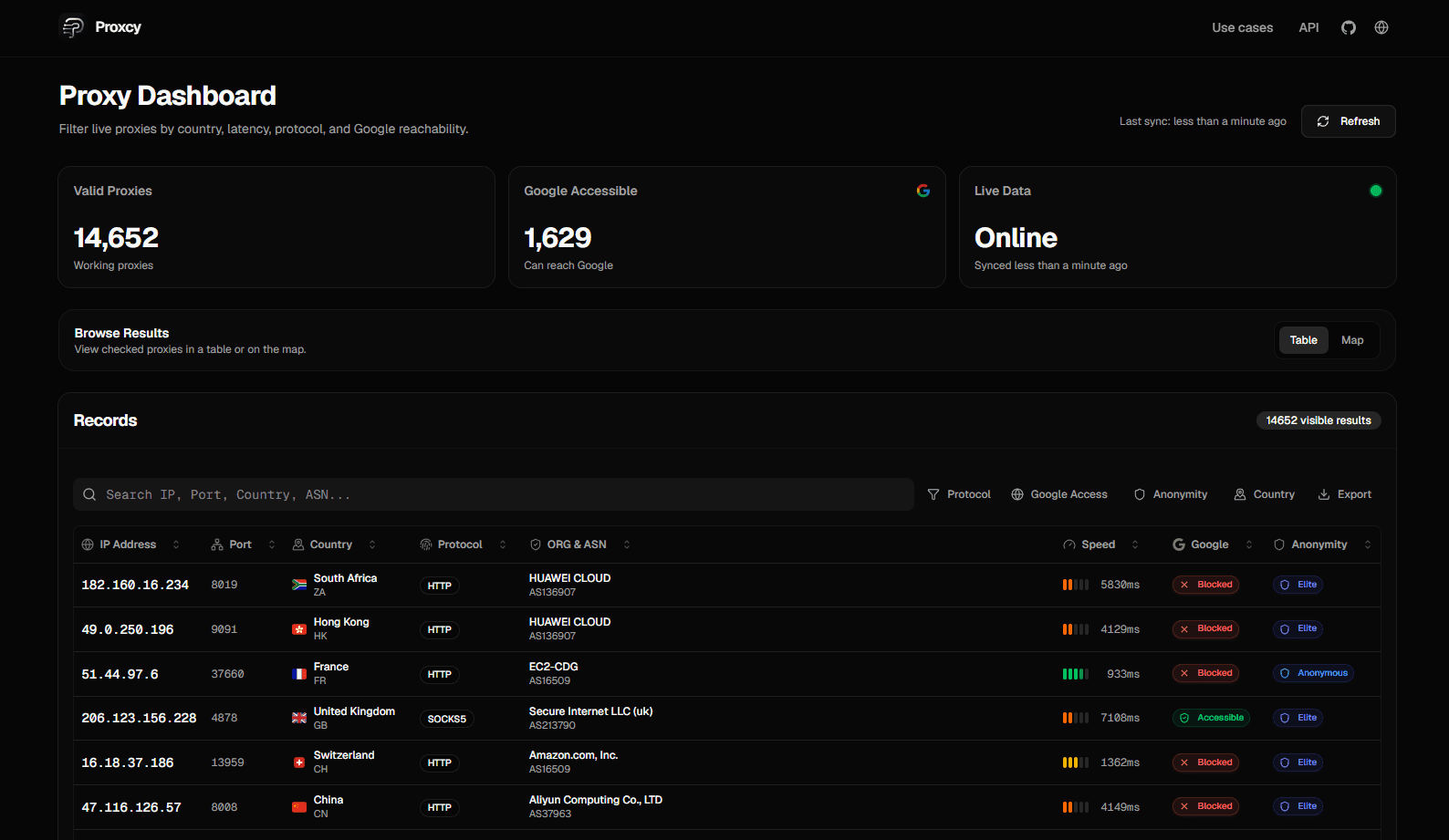Open the Protocol filter dropdown
Screen dimensions: 1449x840
(x=959, y=494)
